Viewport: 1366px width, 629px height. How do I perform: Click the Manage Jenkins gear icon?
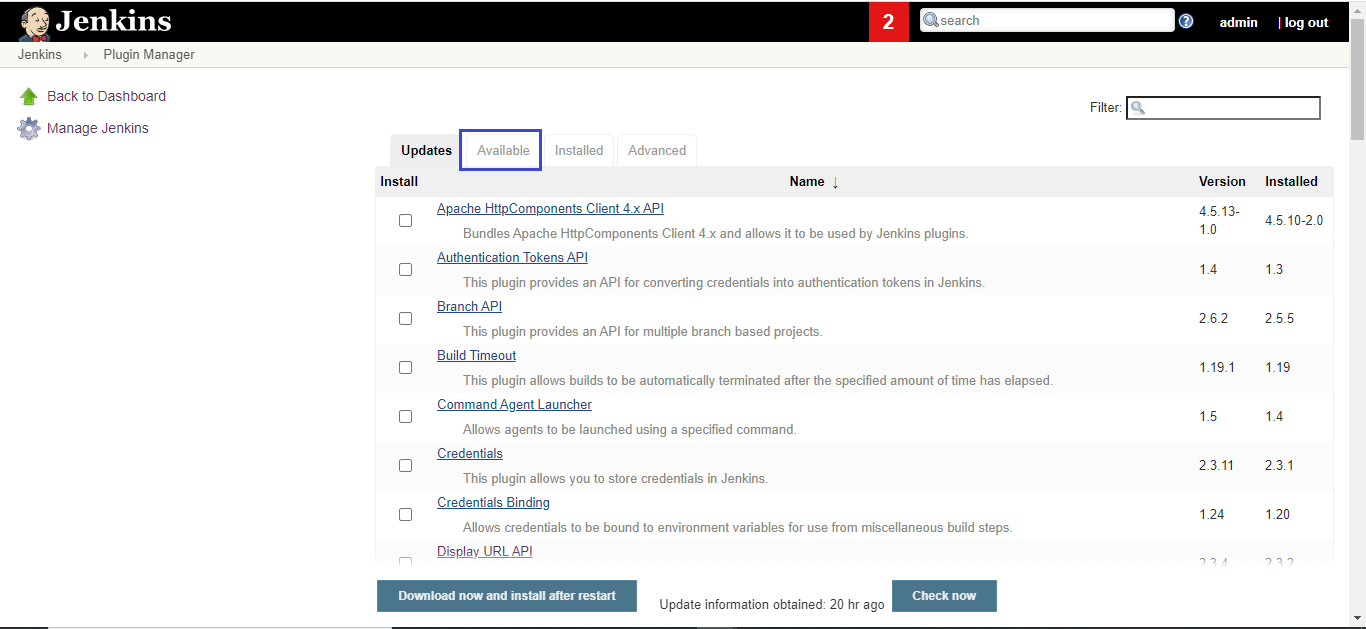[29, 127]
